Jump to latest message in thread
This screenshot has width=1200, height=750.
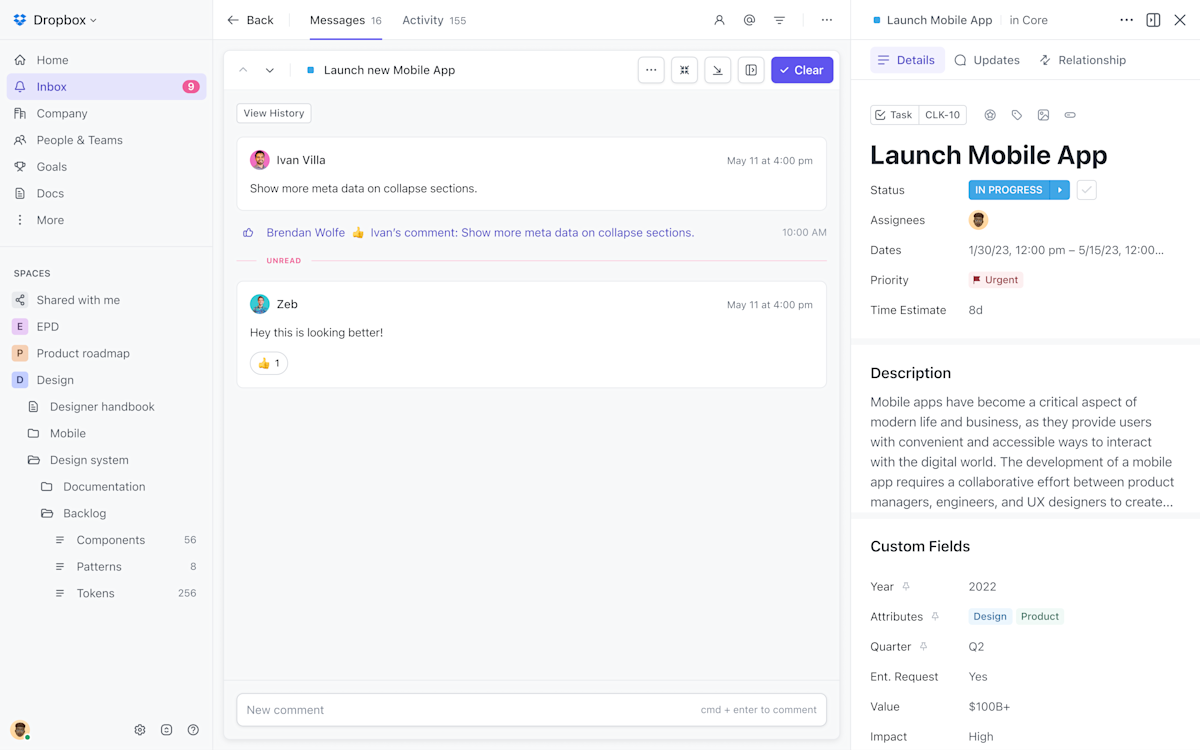point(717,70)
